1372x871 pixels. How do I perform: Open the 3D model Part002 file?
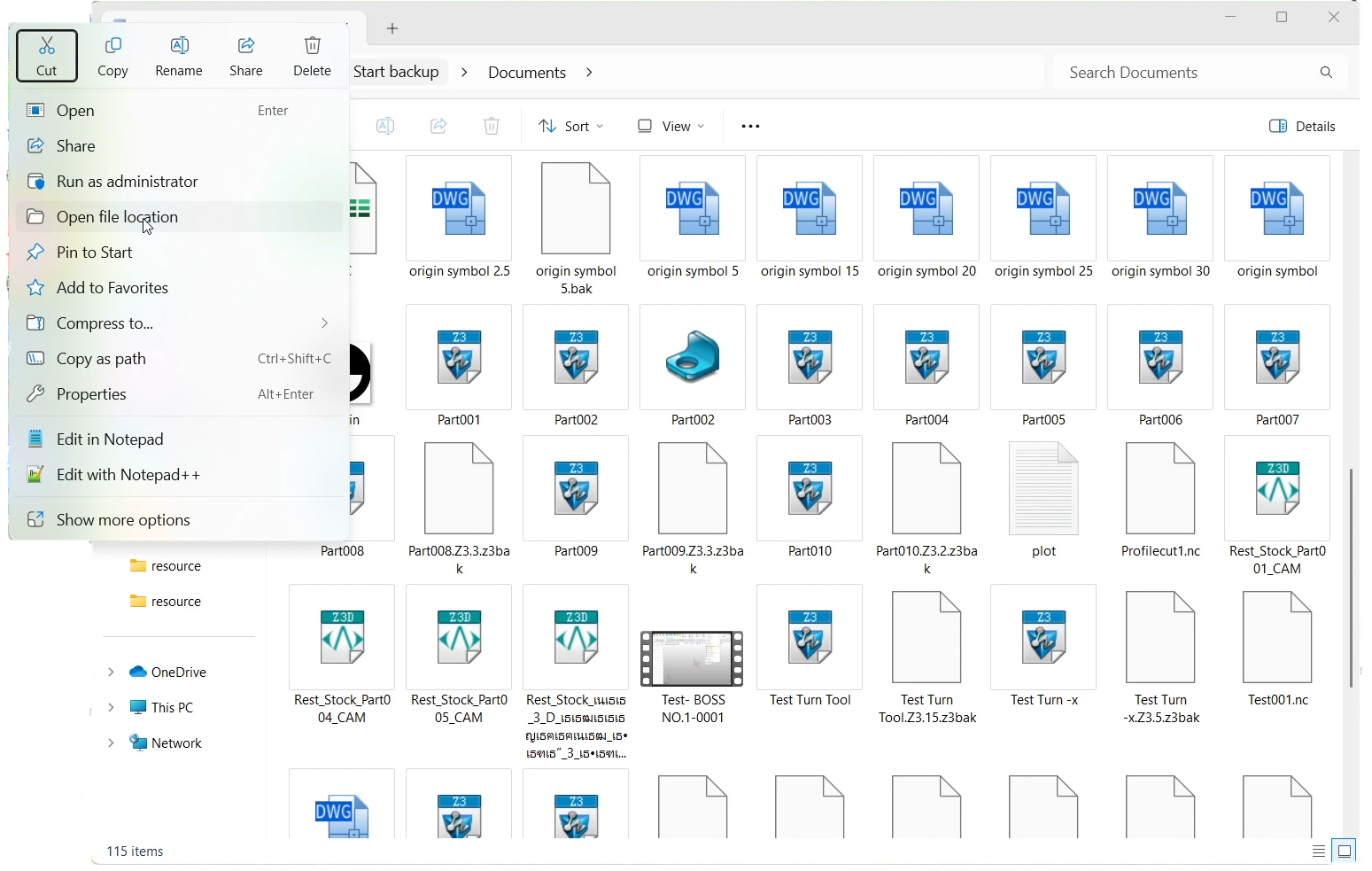coord(693,365)
